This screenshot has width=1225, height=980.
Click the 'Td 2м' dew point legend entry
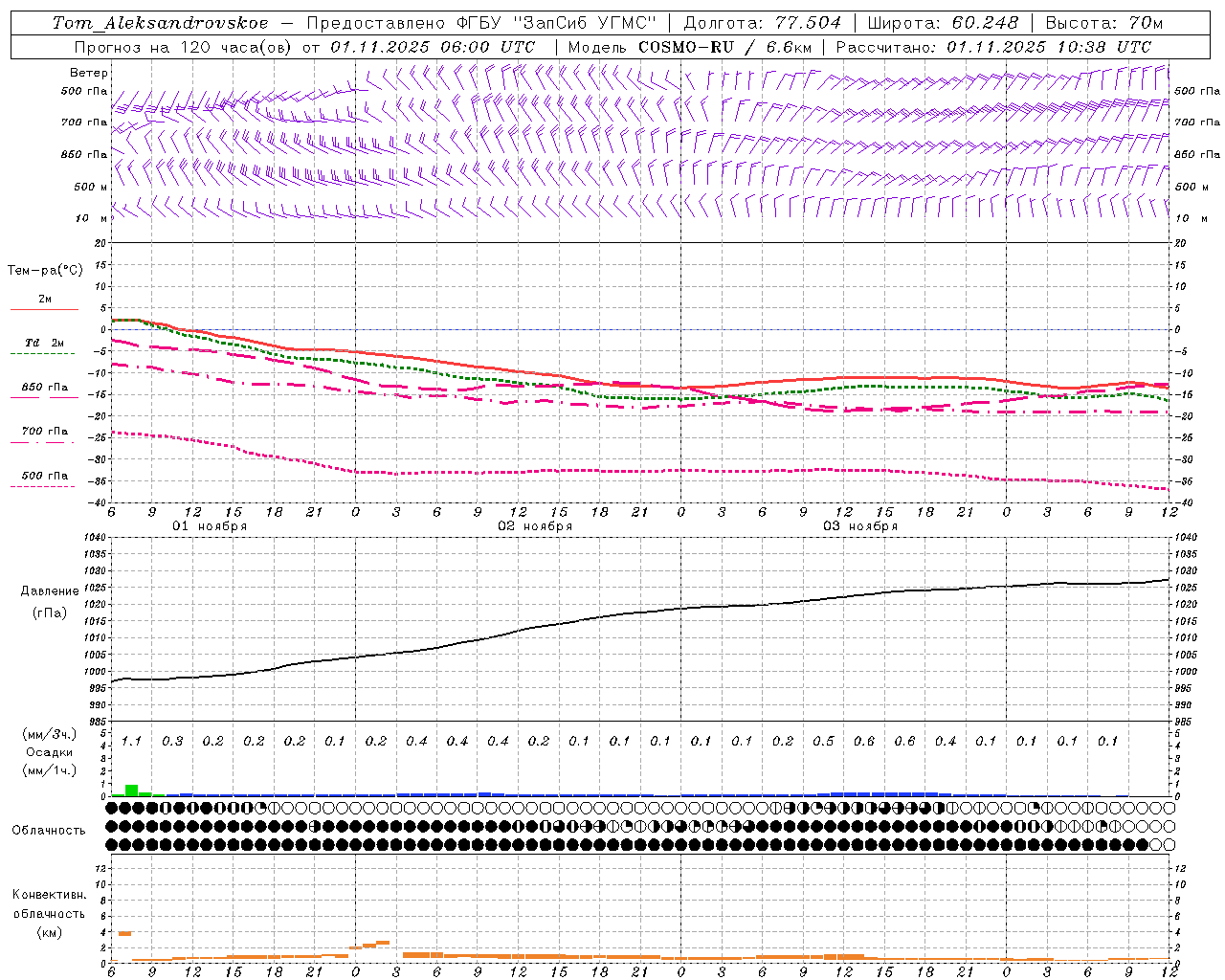click(44, 343)
